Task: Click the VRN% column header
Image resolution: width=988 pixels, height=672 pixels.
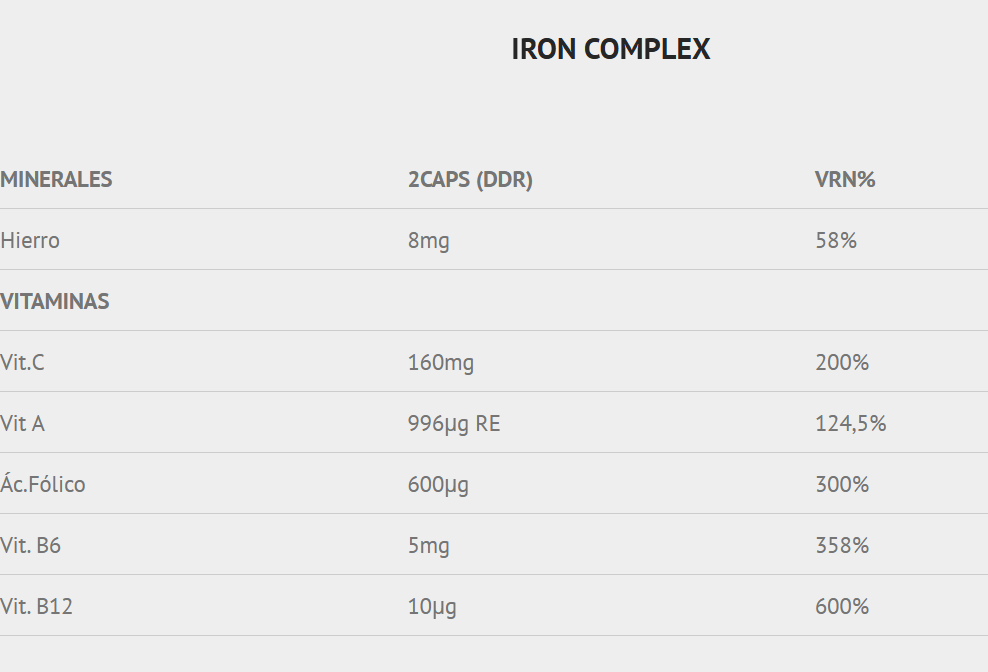Action: [x=845, y=180]
